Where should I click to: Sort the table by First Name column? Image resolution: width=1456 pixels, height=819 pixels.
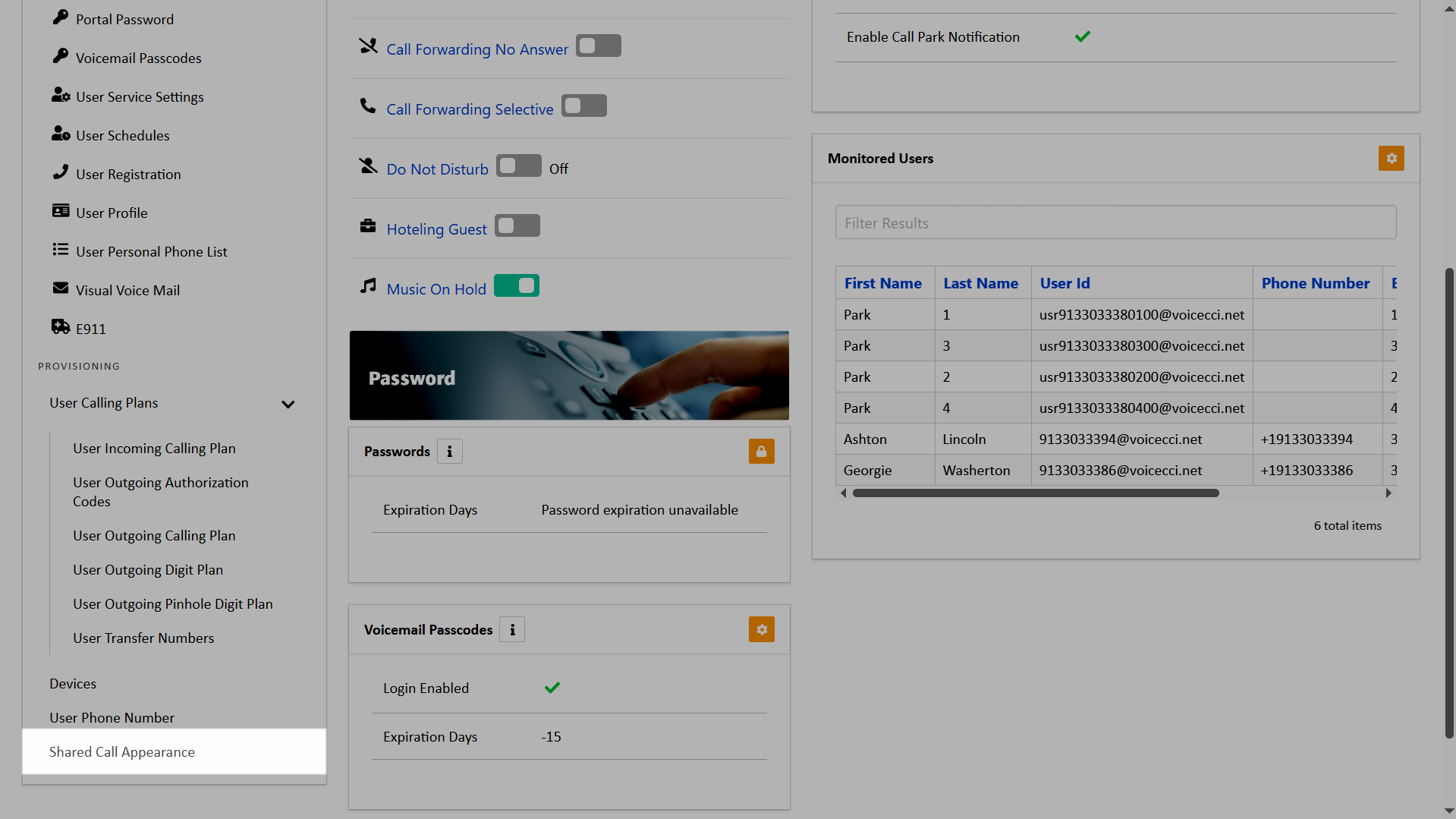[882, 283]
